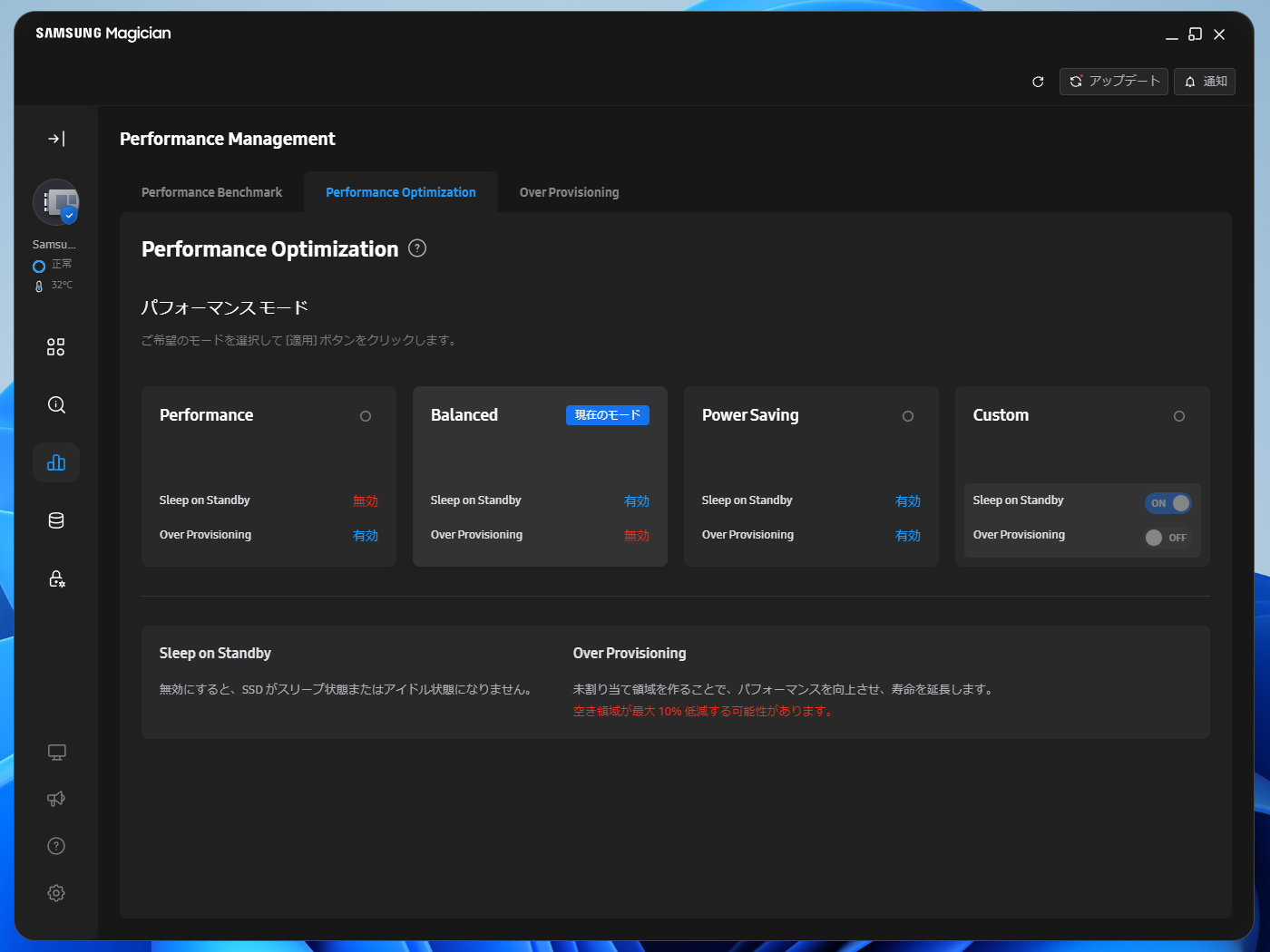Toggle Custom Over Provisioning switch
This screenshot has height=952, width=1270.
[1168, 538]
